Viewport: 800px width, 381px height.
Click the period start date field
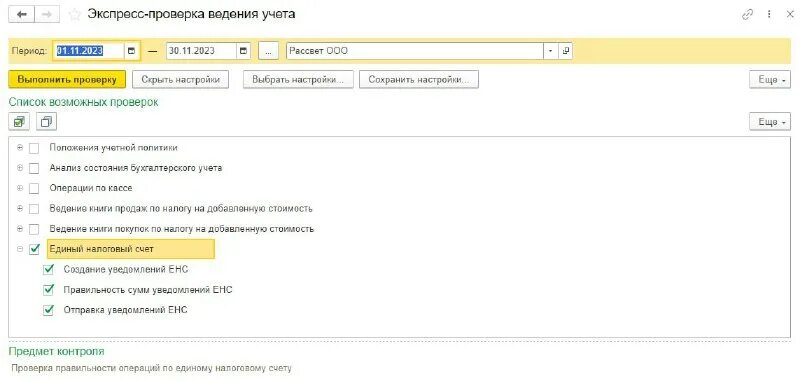pyautogui.click(x=89, y=51)
